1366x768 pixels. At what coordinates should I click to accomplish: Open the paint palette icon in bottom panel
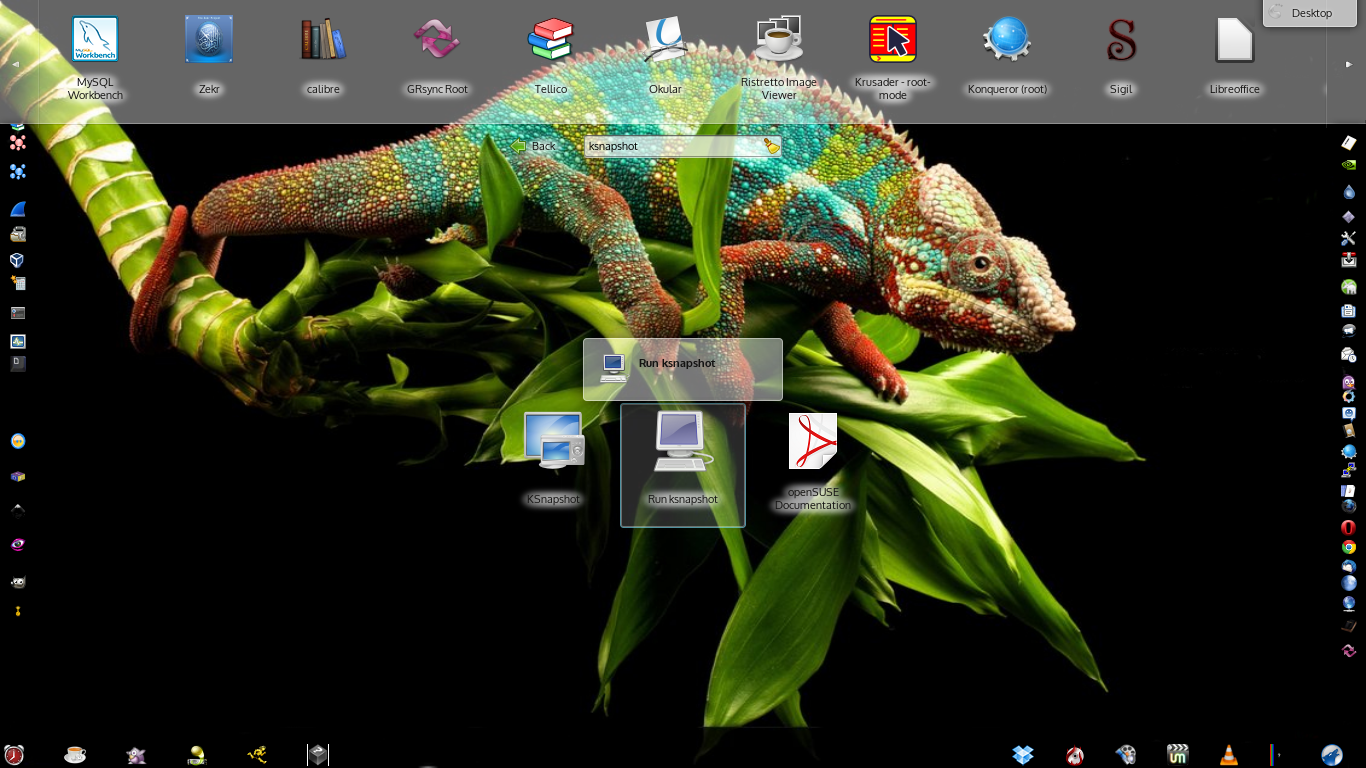pyautogui.click(x=1126, y=755)
